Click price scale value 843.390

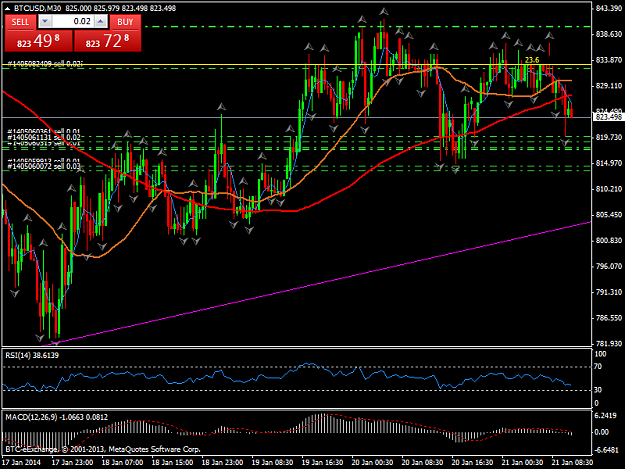click(x=608, y=8)
